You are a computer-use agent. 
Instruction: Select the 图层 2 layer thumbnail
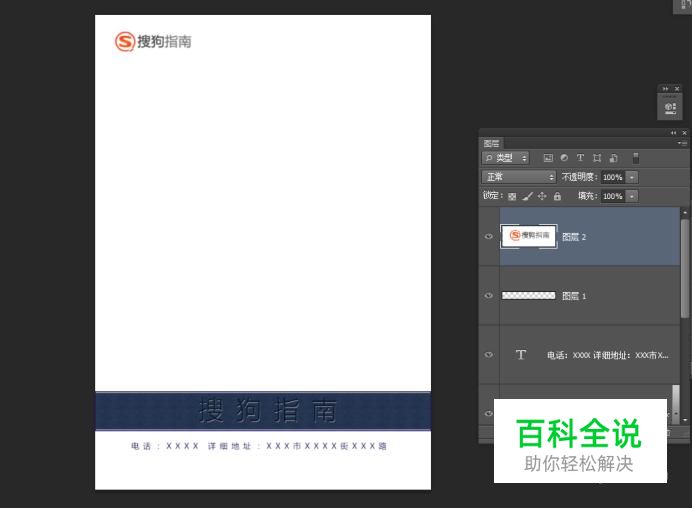click(529, 236)
